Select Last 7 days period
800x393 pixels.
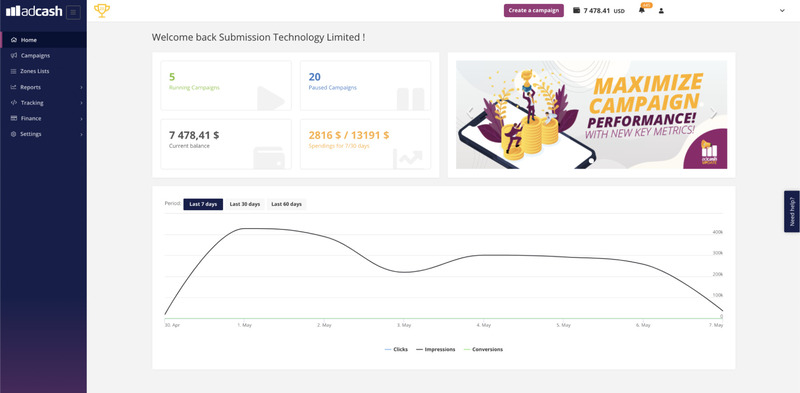203,204
